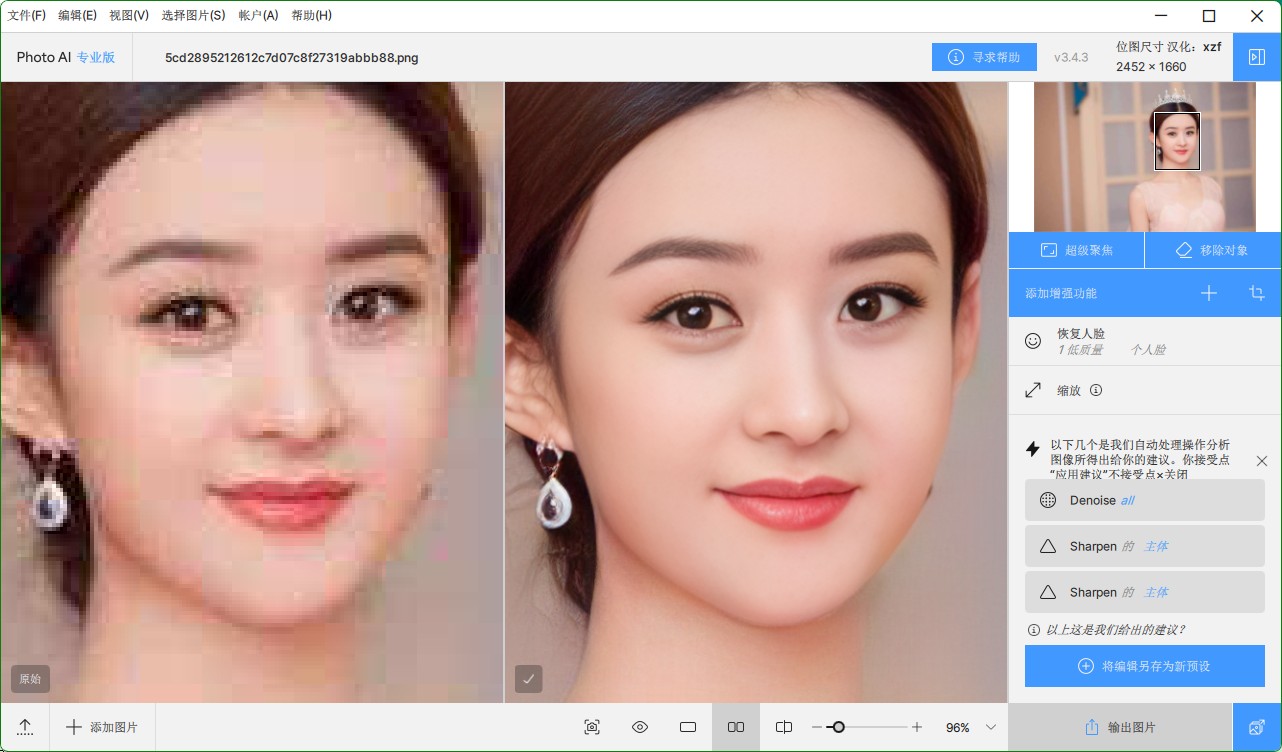Switch to side-by-side view layout
This screenshot has height=752, width=1282.
click(x=736, y=727)
